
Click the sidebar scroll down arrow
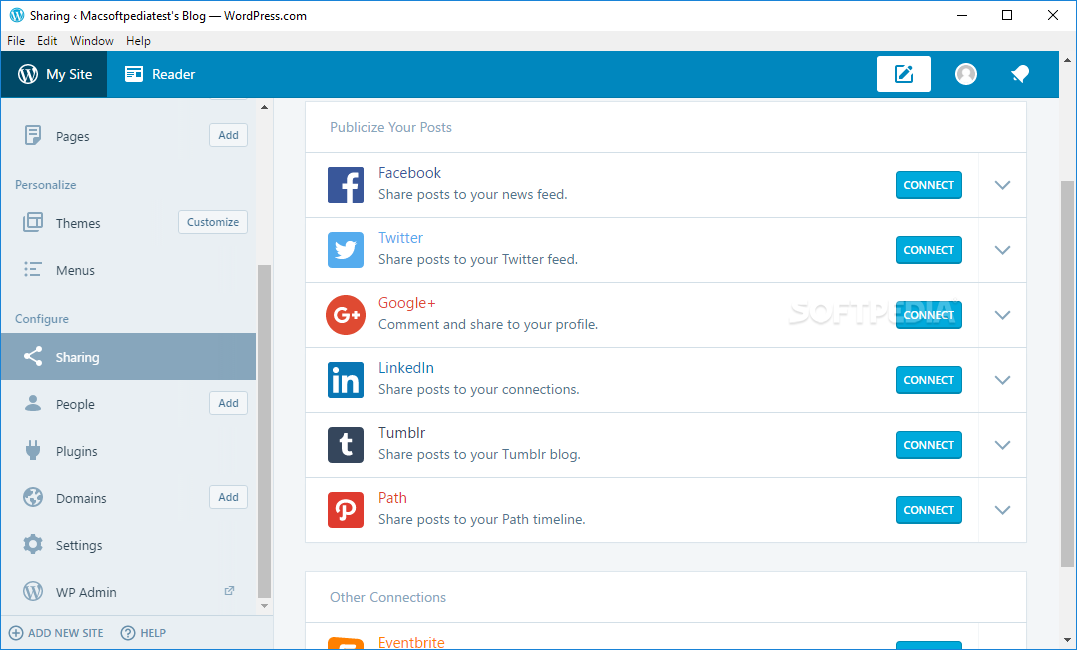point(264,606)
